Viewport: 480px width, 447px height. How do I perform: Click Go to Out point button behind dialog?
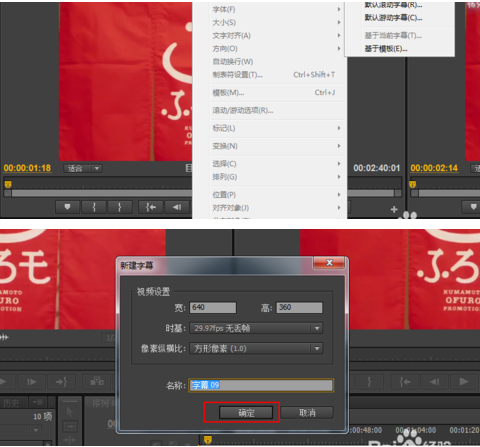coord(61,382)
